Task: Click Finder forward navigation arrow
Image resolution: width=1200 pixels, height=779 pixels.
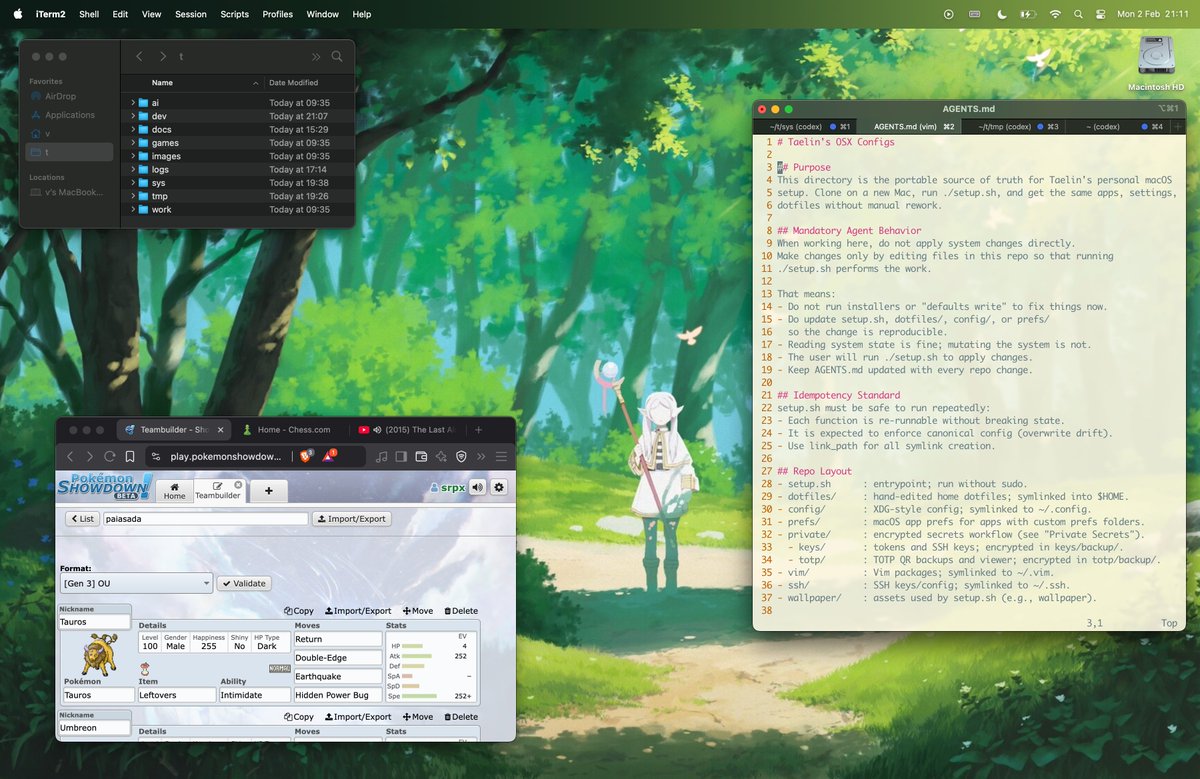Action: [163, 57]
